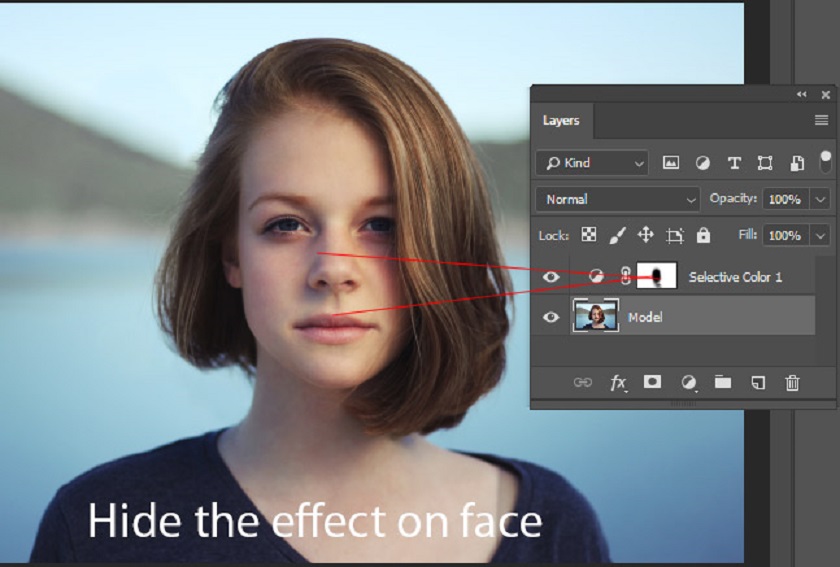
Task: Toggle the layer filtering switch
Action: tap(825, 161)
